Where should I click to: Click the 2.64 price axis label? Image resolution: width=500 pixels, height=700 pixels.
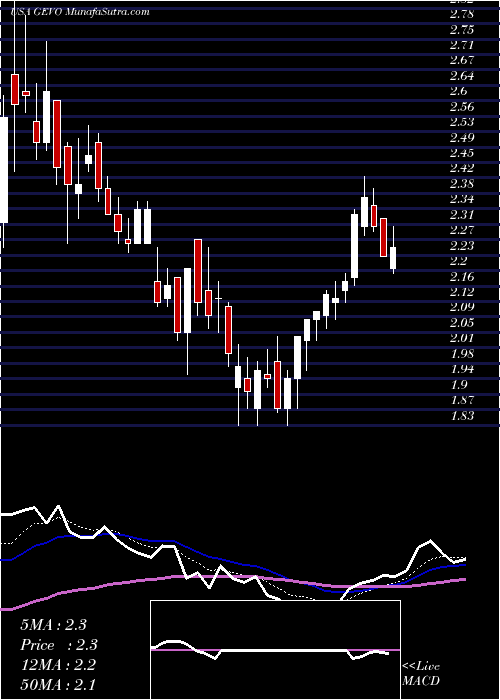point(462,76)
